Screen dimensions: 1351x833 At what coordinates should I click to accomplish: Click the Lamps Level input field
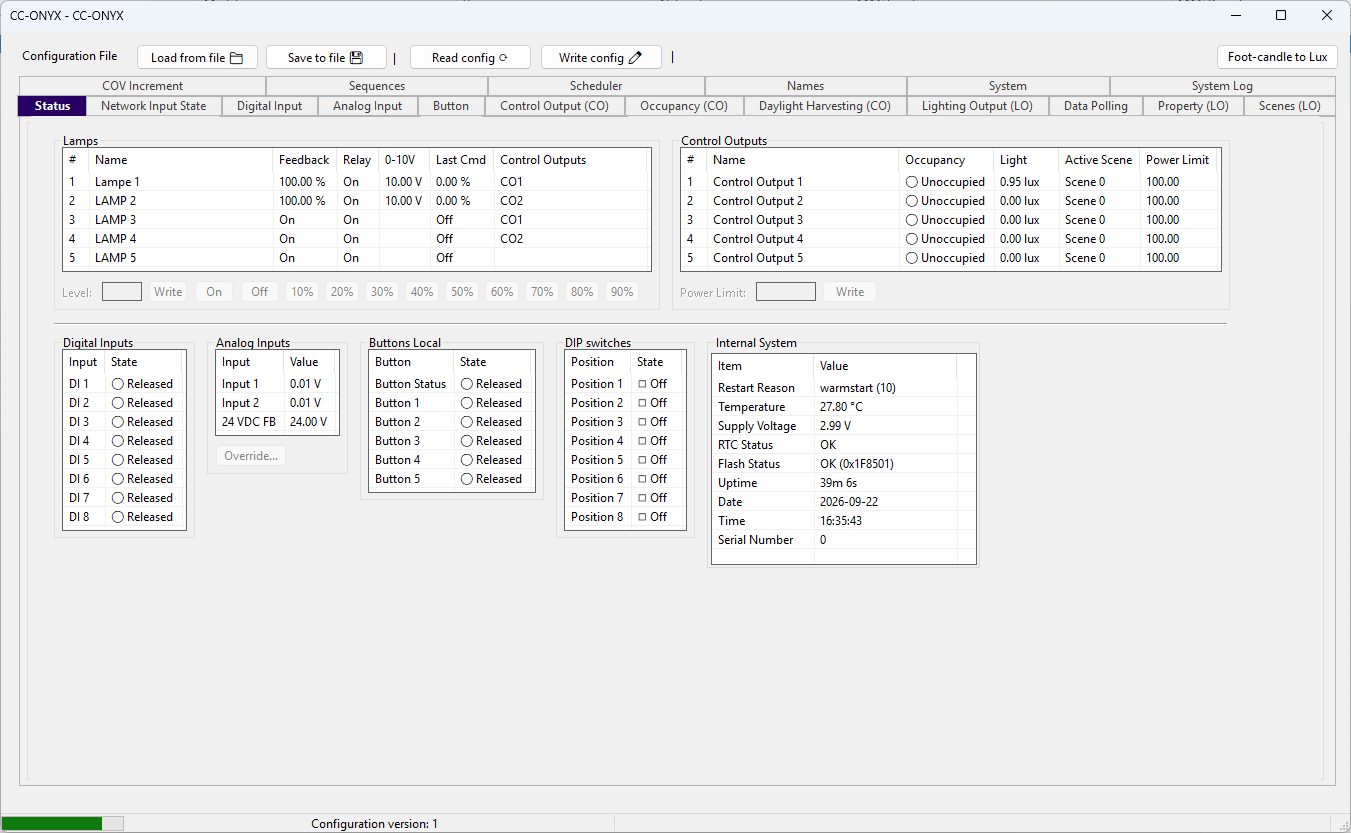tap(122, 292)
